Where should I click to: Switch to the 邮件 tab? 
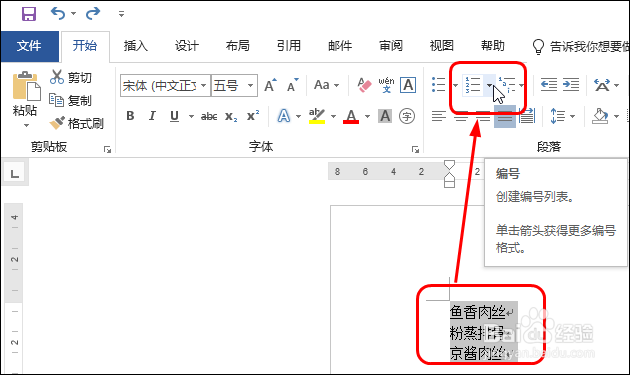tap(340, 46)
